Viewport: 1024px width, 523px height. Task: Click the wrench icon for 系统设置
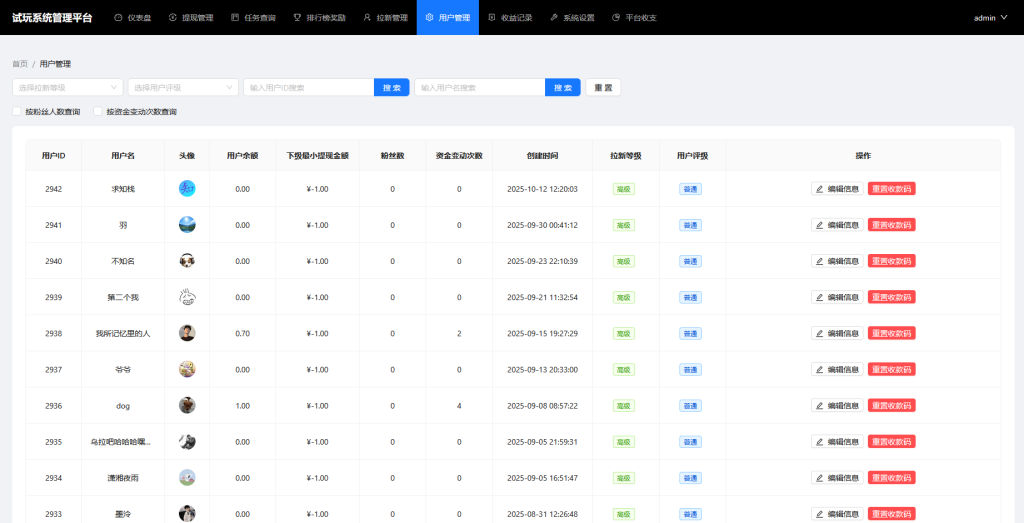click(554, 18)
